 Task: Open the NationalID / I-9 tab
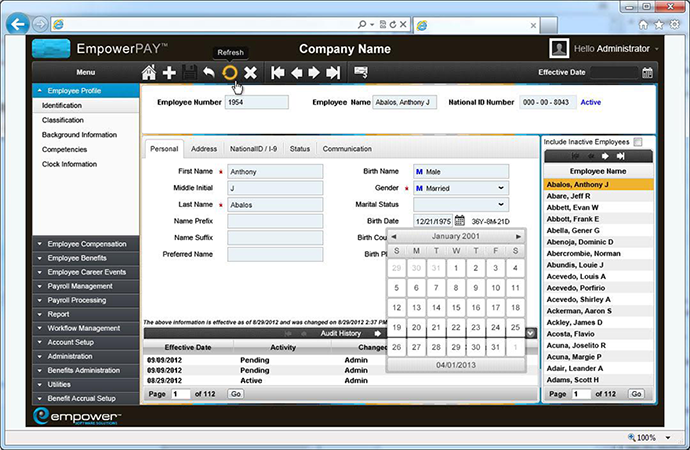tap(254, 149)
